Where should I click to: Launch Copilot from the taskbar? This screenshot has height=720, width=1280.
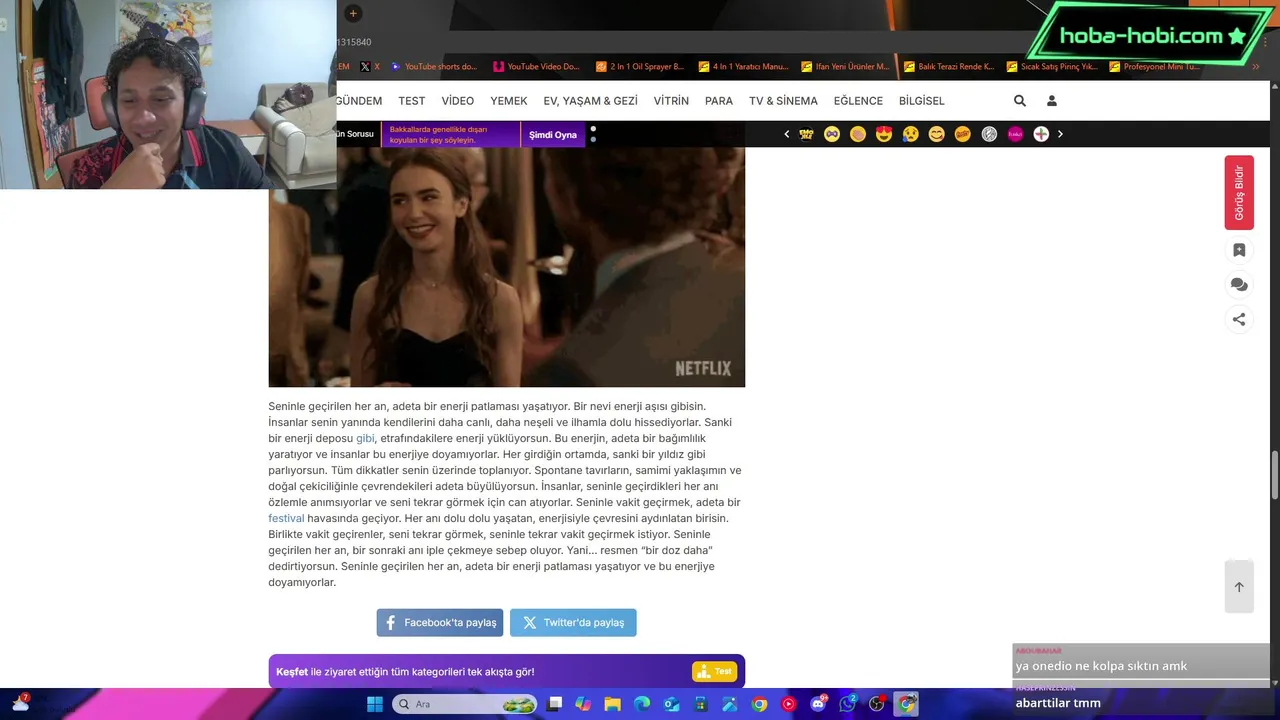pos(583,704)
